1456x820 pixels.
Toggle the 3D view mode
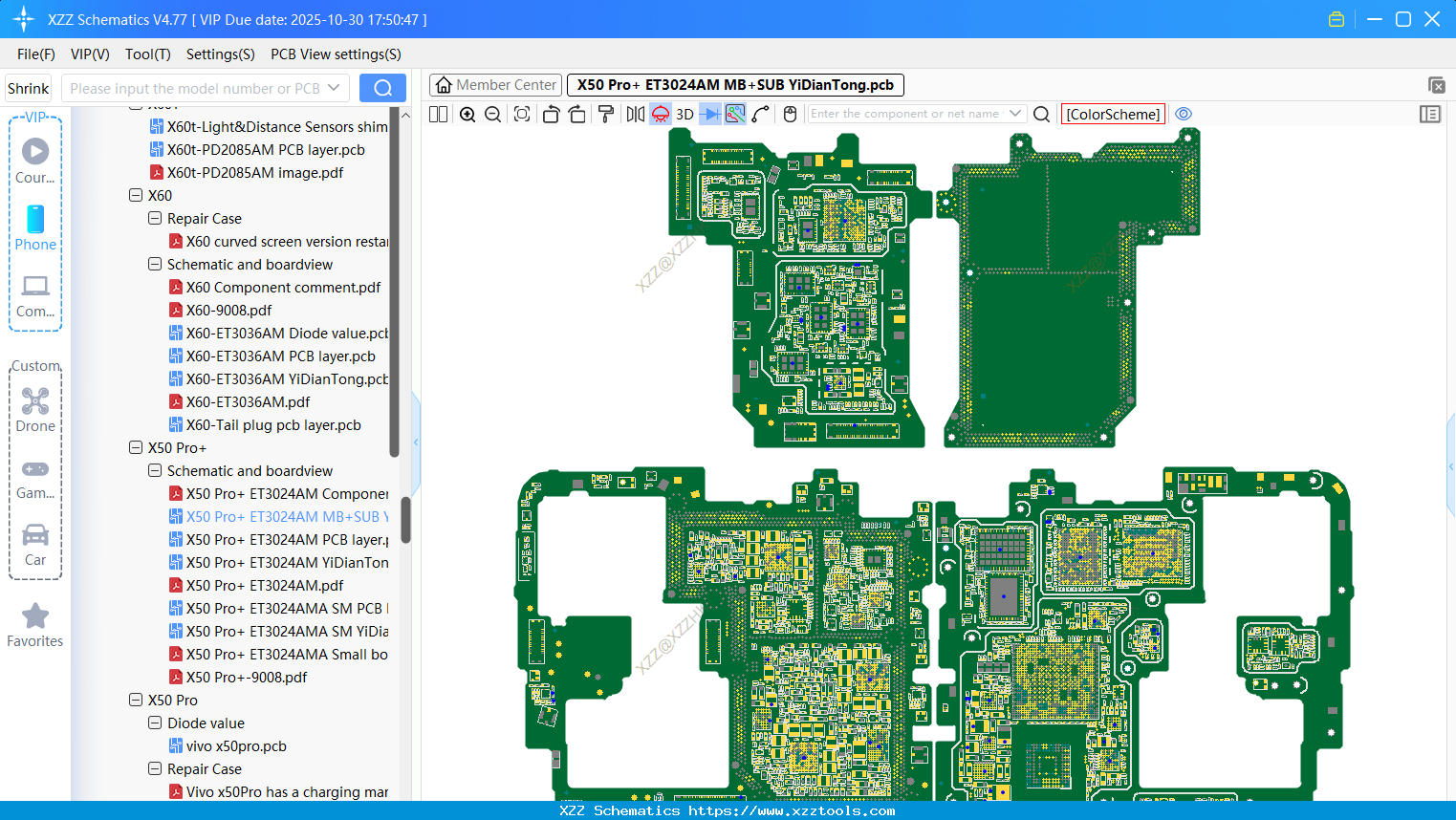click(685, 115)
